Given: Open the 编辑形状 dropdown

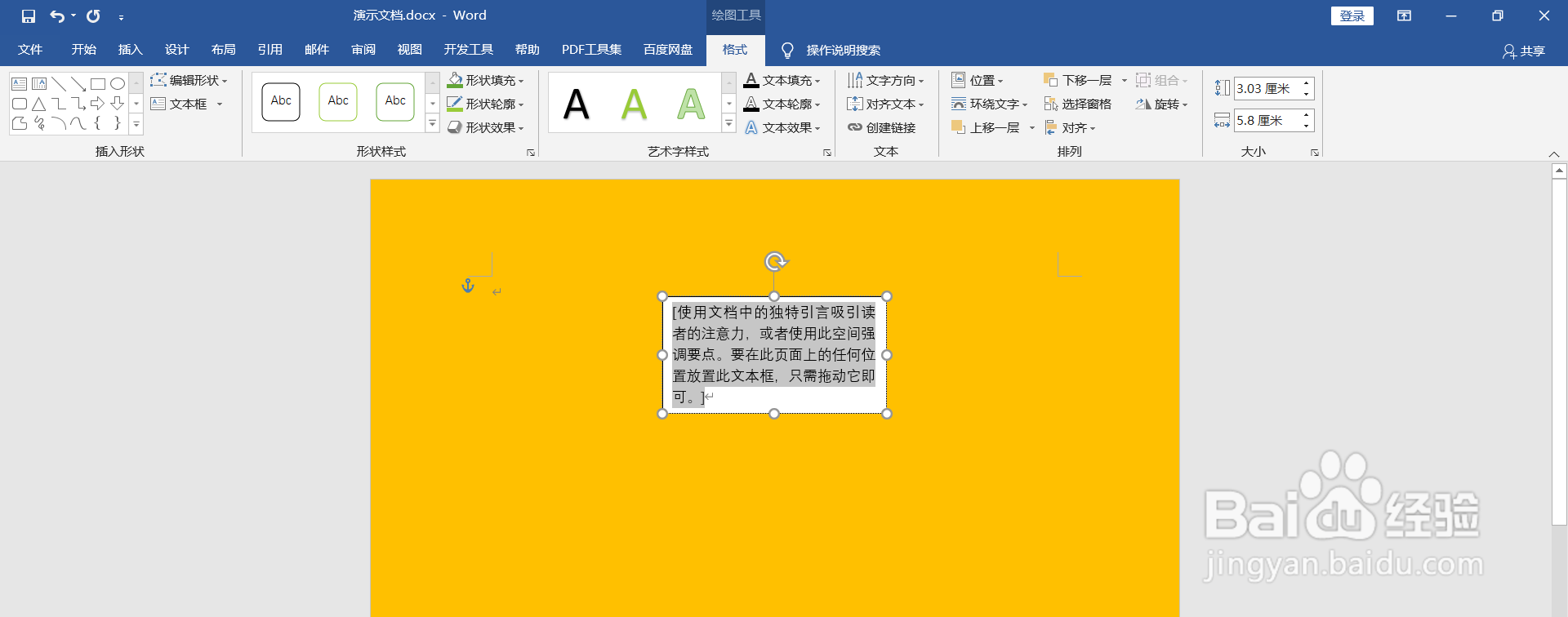Looking at the screenshot, I should [x=189, y=80].
